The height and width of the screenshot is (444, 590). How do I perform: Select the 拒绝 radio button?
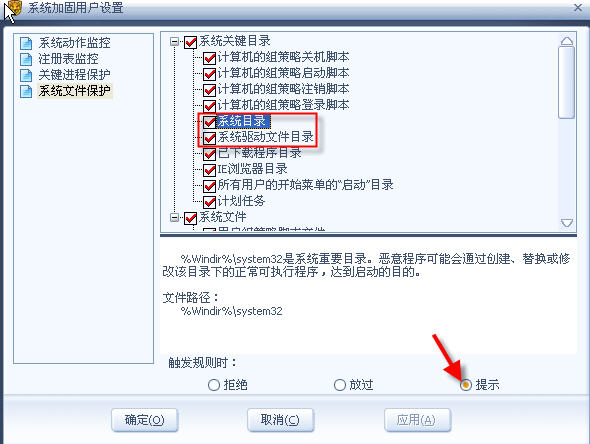click(213, 385)
